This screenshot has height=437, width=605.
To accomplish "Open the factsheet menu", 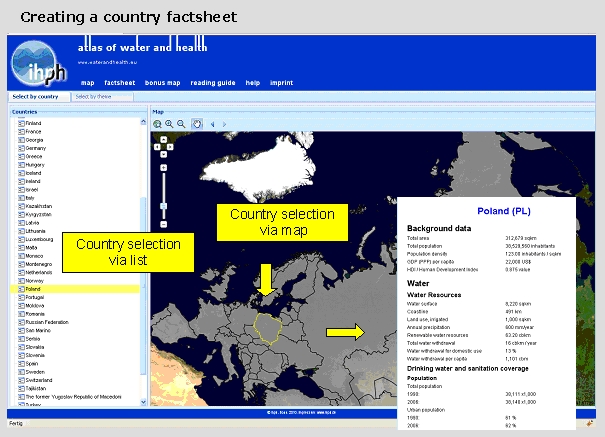I will [120, 82].
